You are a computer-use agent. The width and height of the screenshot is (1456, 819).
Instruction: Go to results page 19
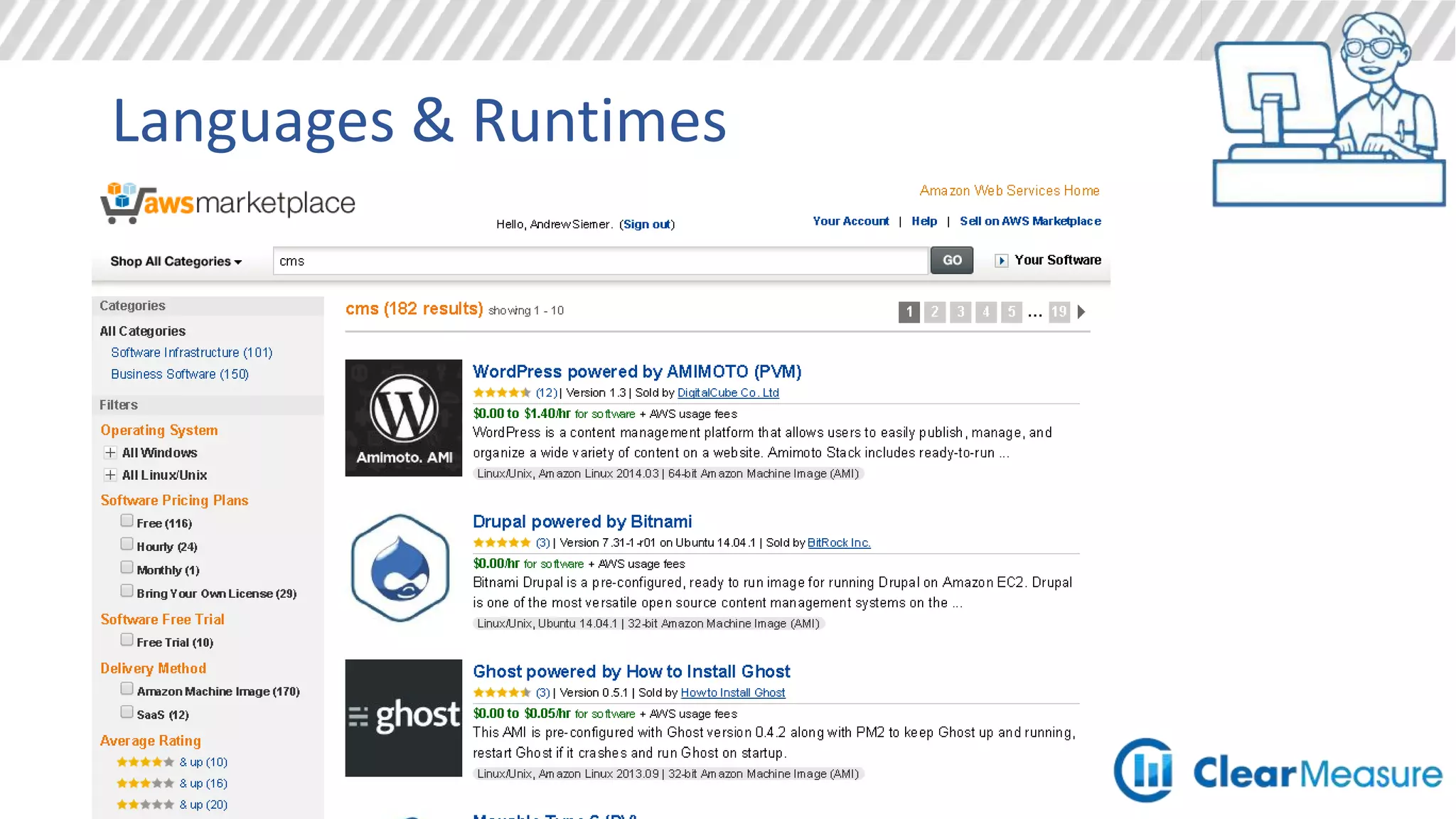tap(1059, 312)
